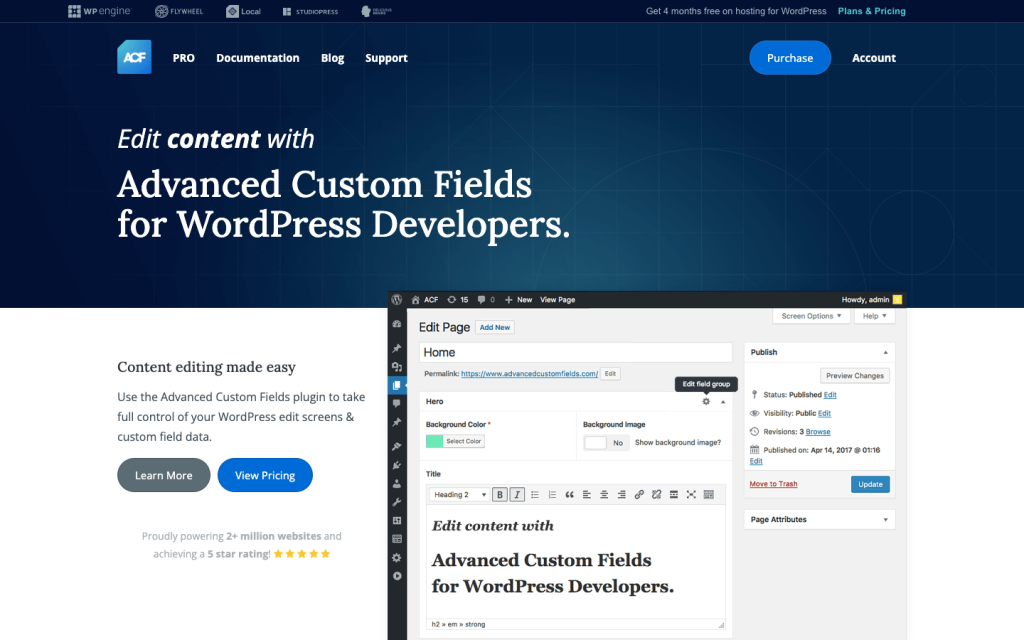Toggle the Show background image switch

tap(605, 443)
